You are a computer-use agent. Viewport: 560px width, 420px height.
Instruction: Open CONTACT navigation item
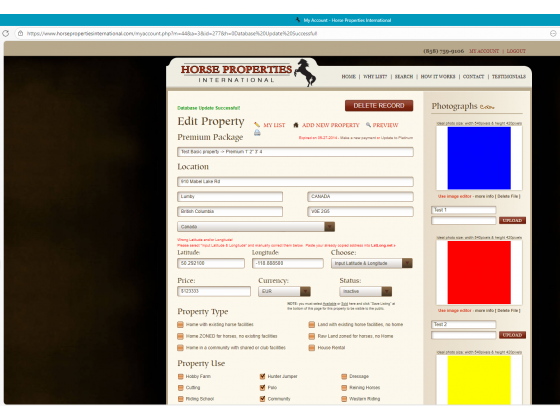pos(473,76)
